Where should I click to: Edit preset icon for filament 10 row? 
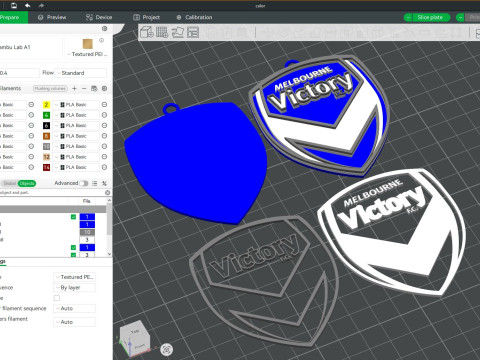point(104,146)
